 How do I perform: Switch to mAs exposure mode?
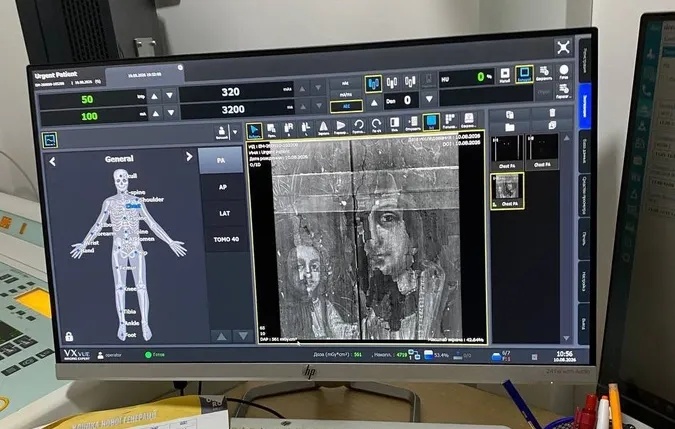click(x=346, y=83)
